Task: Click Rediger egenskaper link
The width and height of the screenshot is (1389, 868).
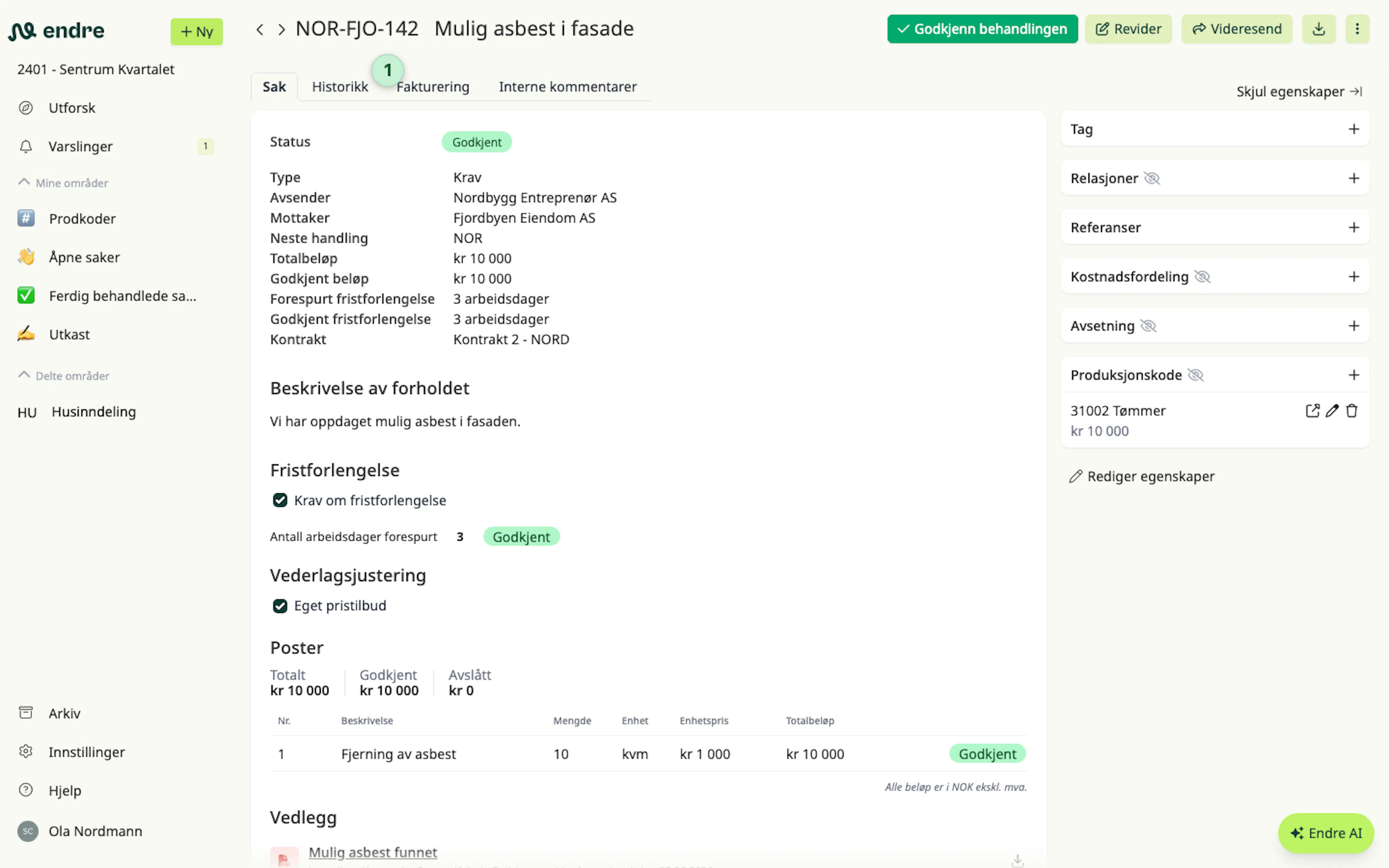Action: pyautogui.click(x=1142, y=476)
